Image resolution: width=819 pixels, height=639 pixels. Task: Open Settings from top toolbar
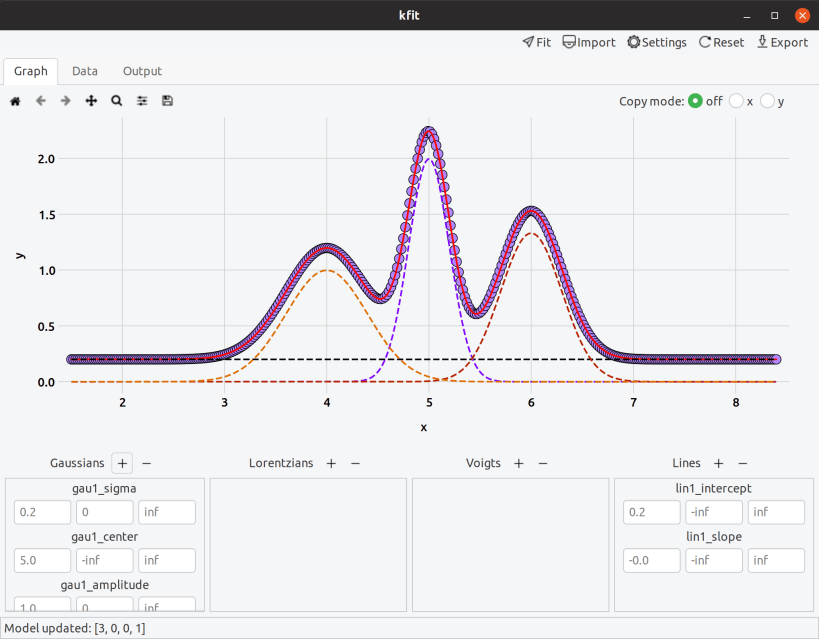point(657,42)
